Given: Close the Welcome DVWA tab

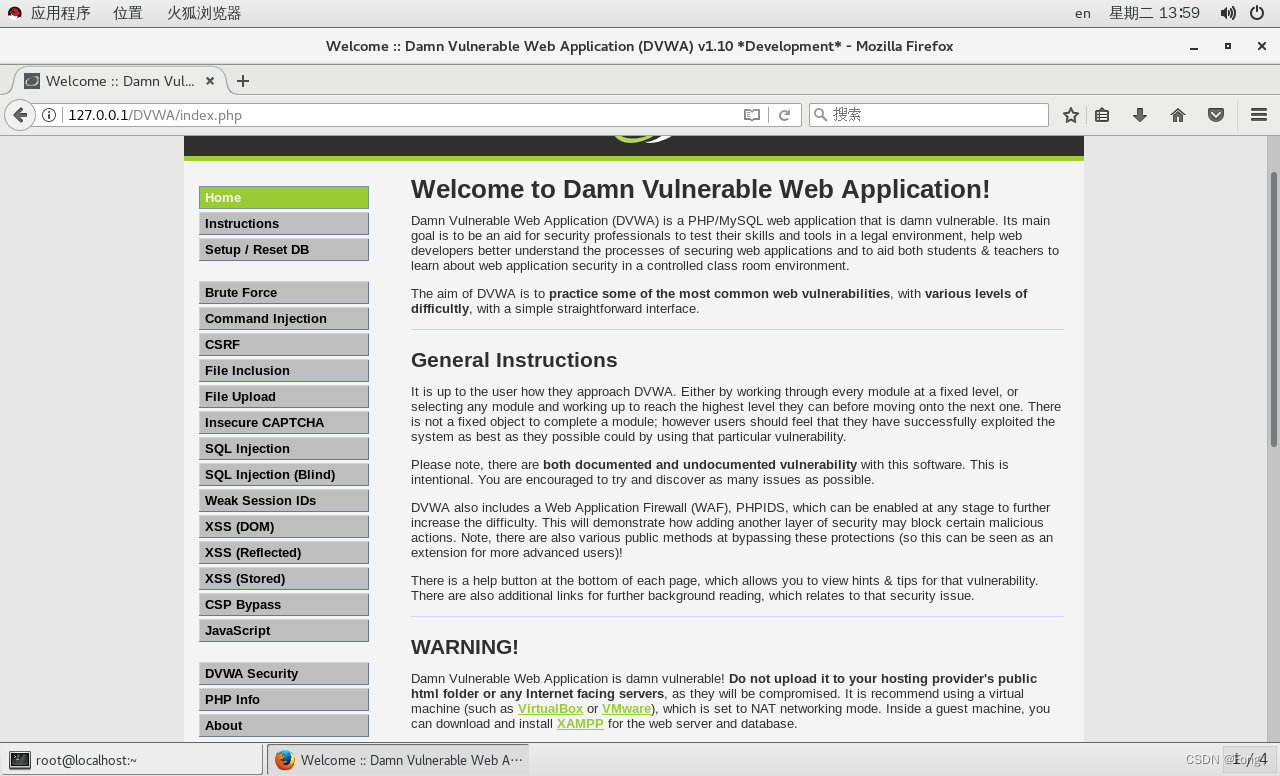Looking at the screenshot, I should coord(210,81).
